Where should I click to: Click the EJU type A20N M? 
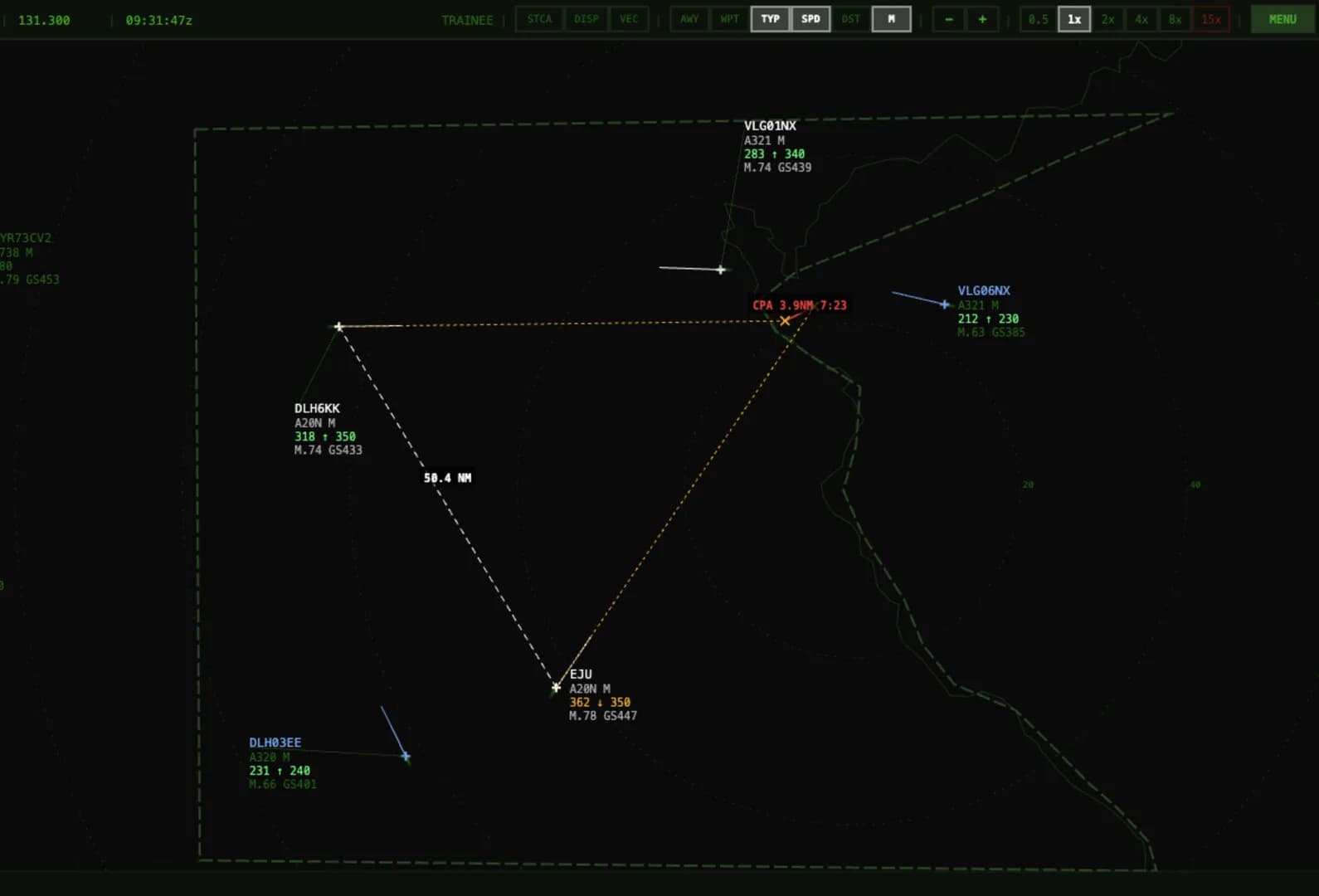[590, 689]
